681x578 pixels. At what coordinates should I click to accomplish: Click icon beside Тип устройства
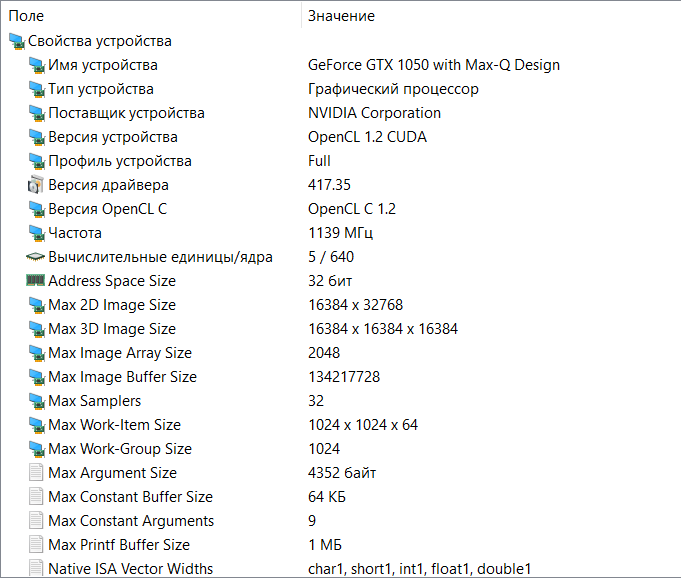[36, 89]
